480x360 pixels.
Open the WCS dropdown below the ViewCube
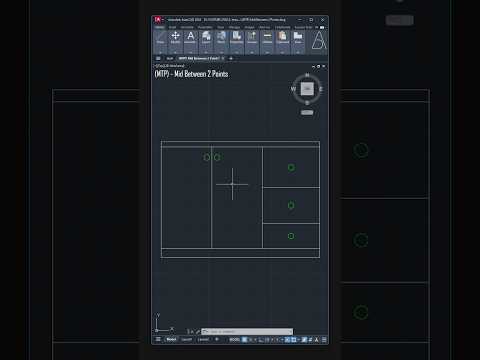(x=307, y=112)
